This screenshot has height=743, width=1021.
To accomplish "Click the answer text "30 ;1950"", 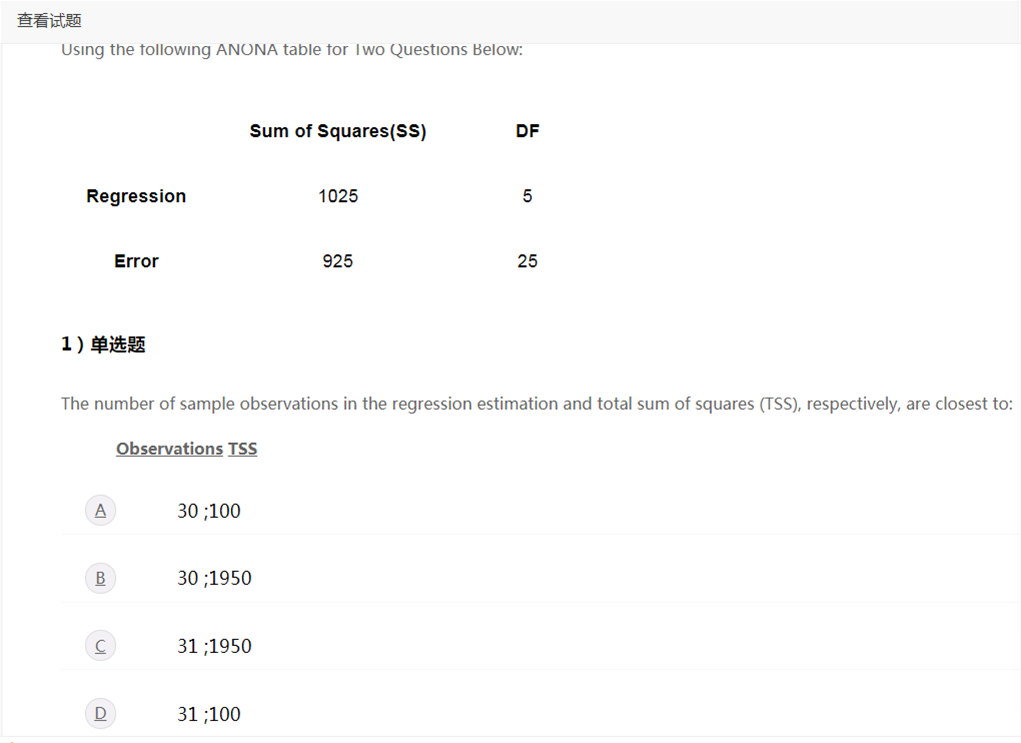I will tap(214, 578).
